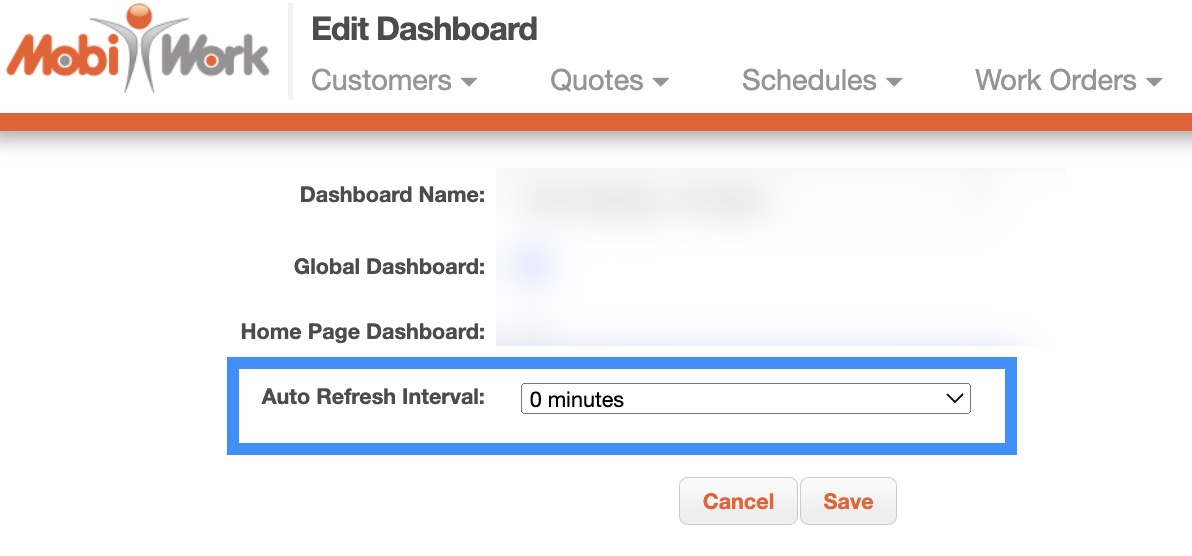Click the Dashboard Name label
This screenshot has height=556, width=1192.
pos(392,195)
